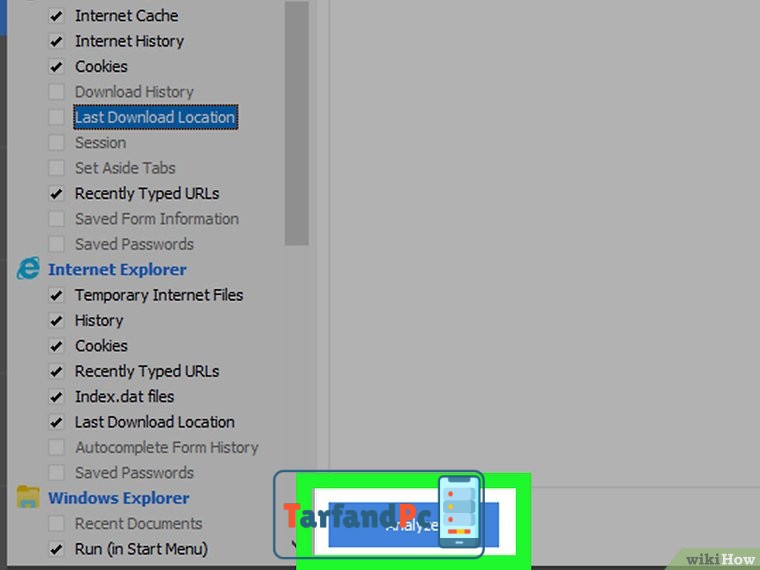Screen dimensions: 760x570
Task: Uncheck Run (in Start Menu) checkbox
Action: 56,549
